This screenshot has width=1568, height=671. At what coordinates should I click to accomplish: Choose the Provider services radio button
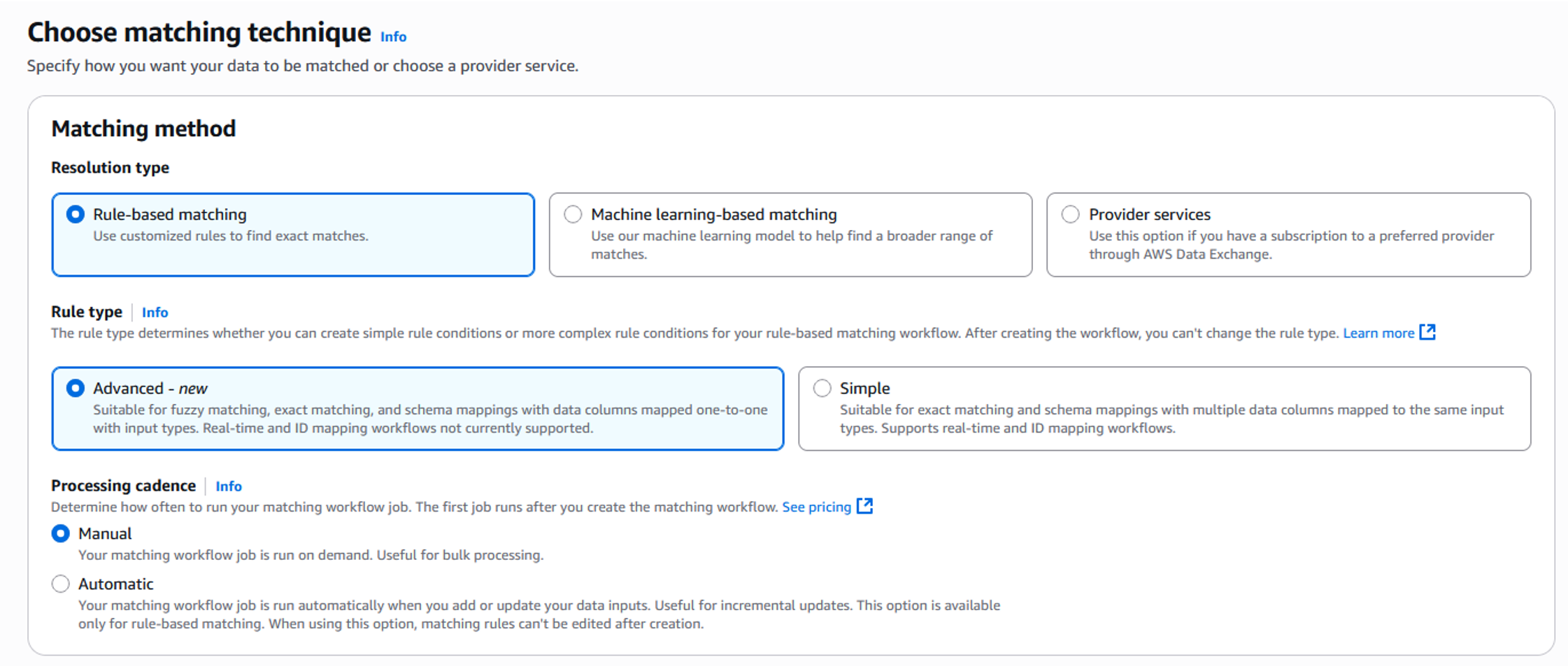[1070, 215]
